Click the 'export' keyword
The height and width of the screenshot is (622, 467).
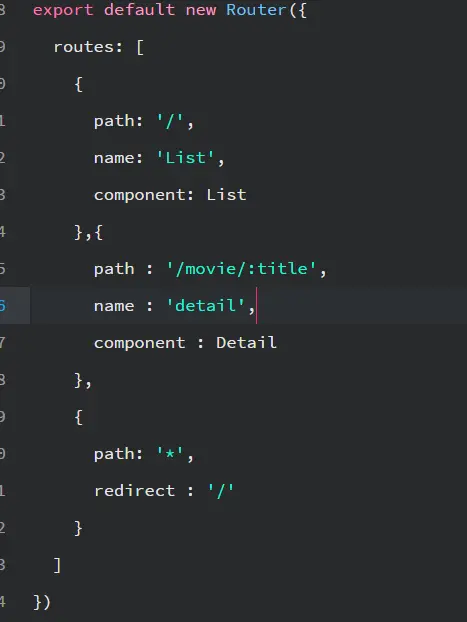tap(63, 10)
